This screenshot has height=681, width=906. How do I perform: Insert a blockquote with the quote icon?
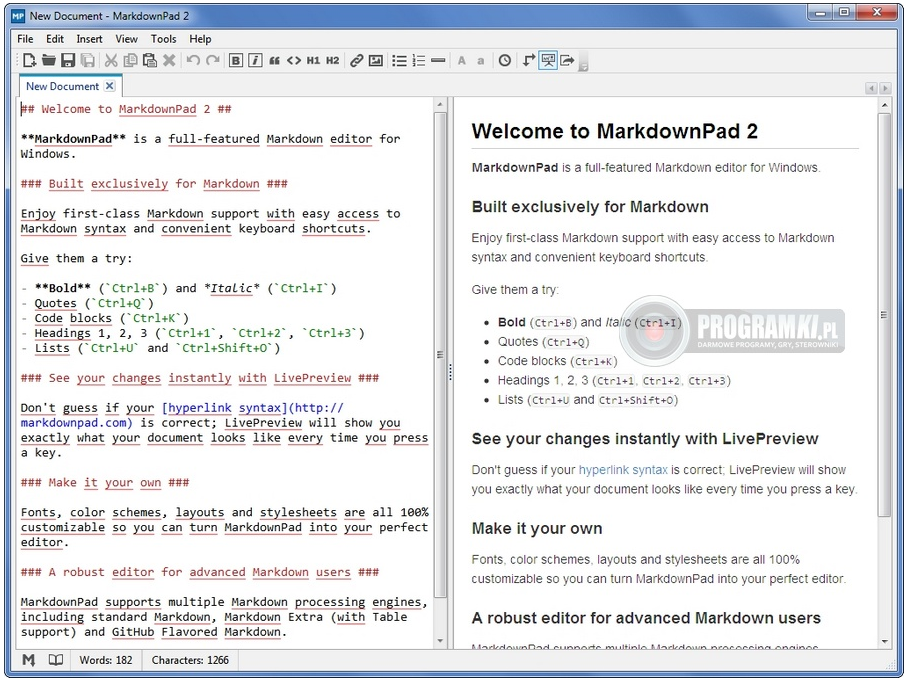[x=274, y=60]
